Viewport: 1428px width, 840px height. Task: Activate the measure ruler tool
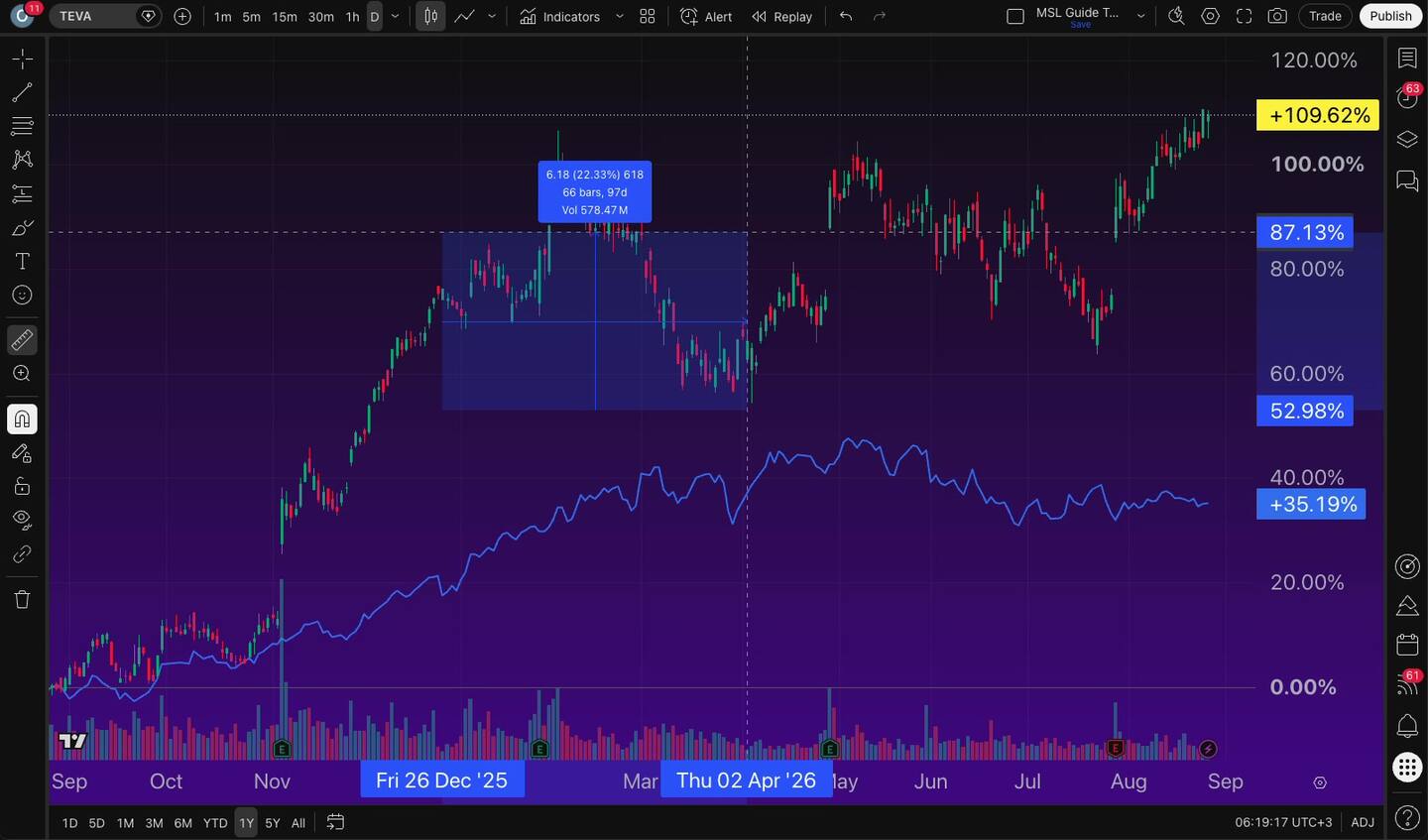(22, 340)
